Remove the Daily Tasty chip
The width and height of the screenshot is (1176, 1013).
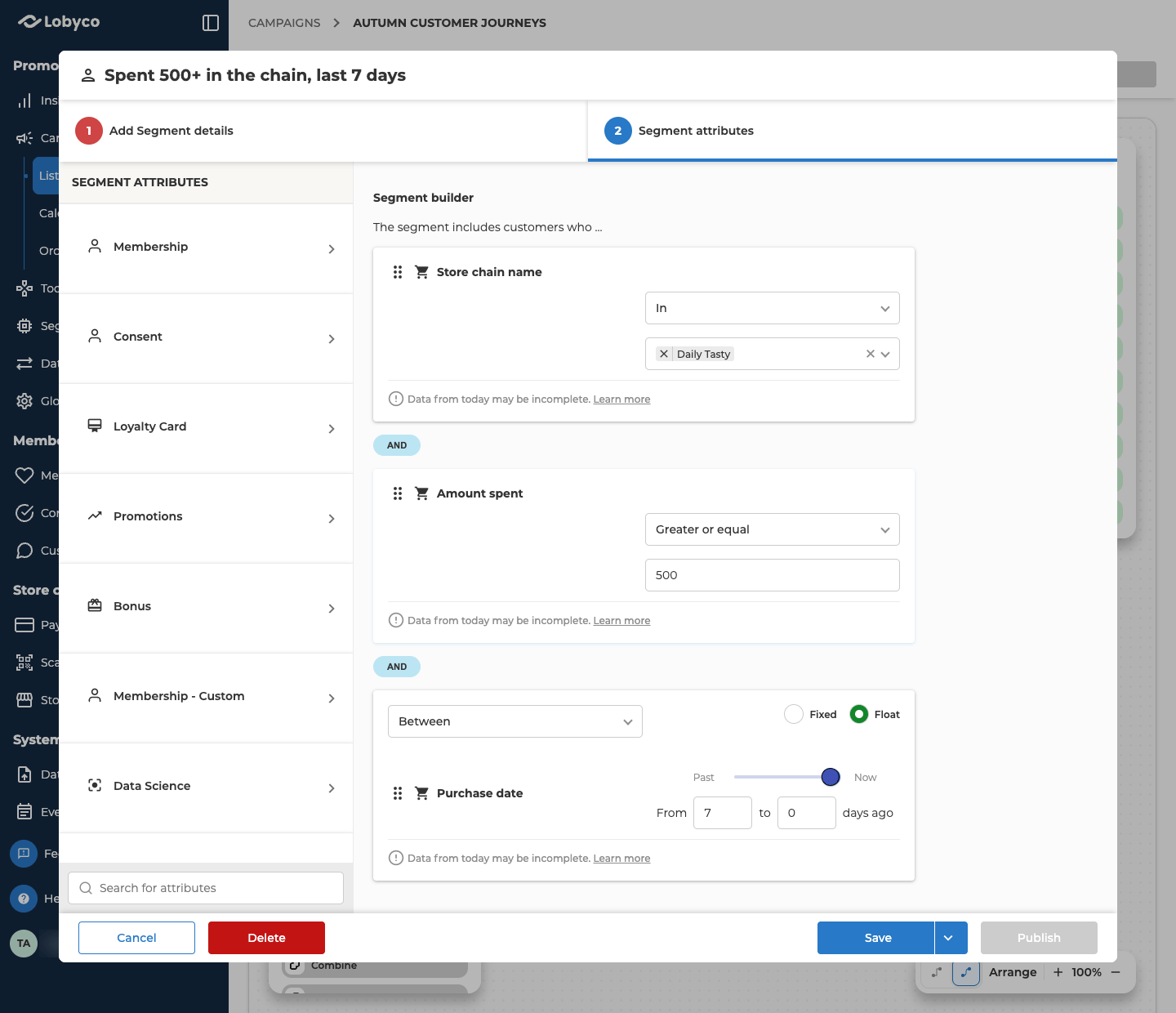[x=664, y=354]
